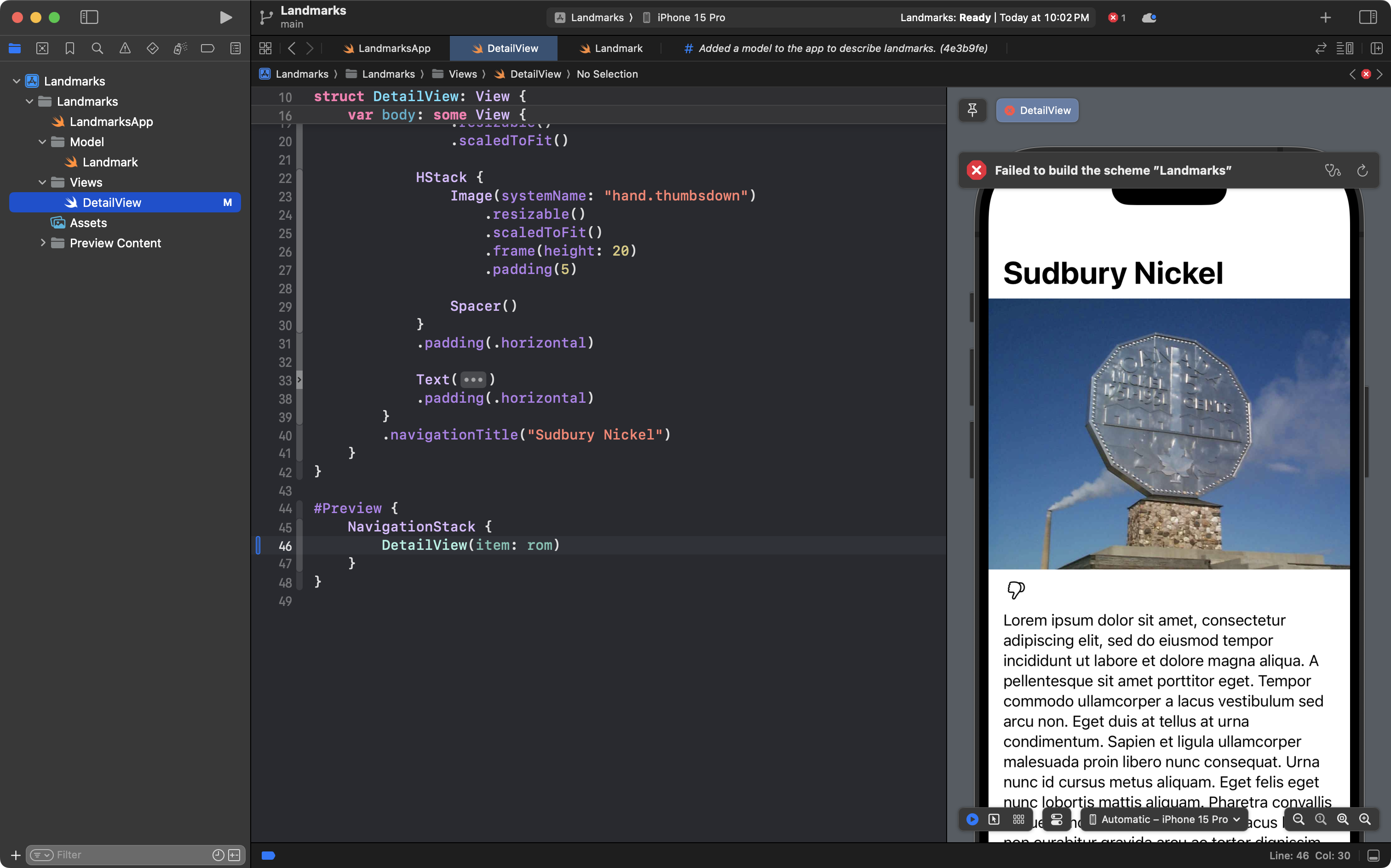
Task: Collapse the Views folder
Action: tap(42, 182)
